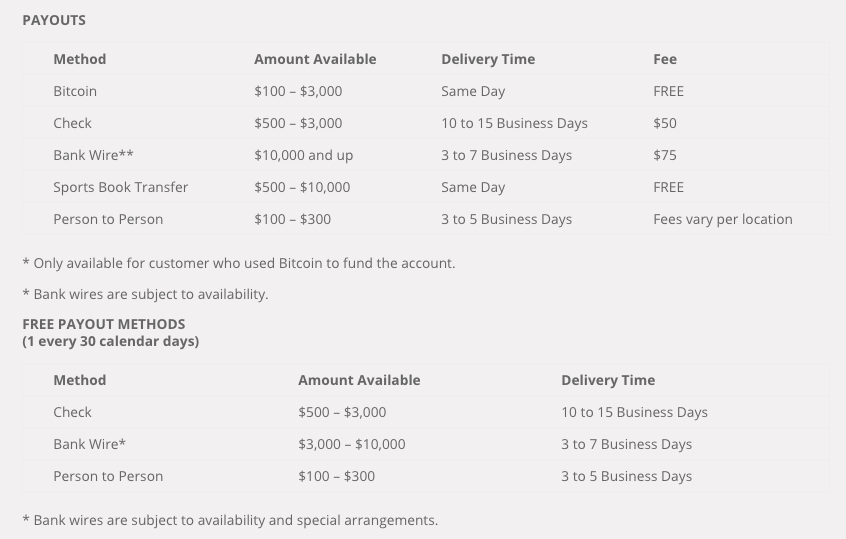Click the Bitcoin method cell

click(75, 91)
